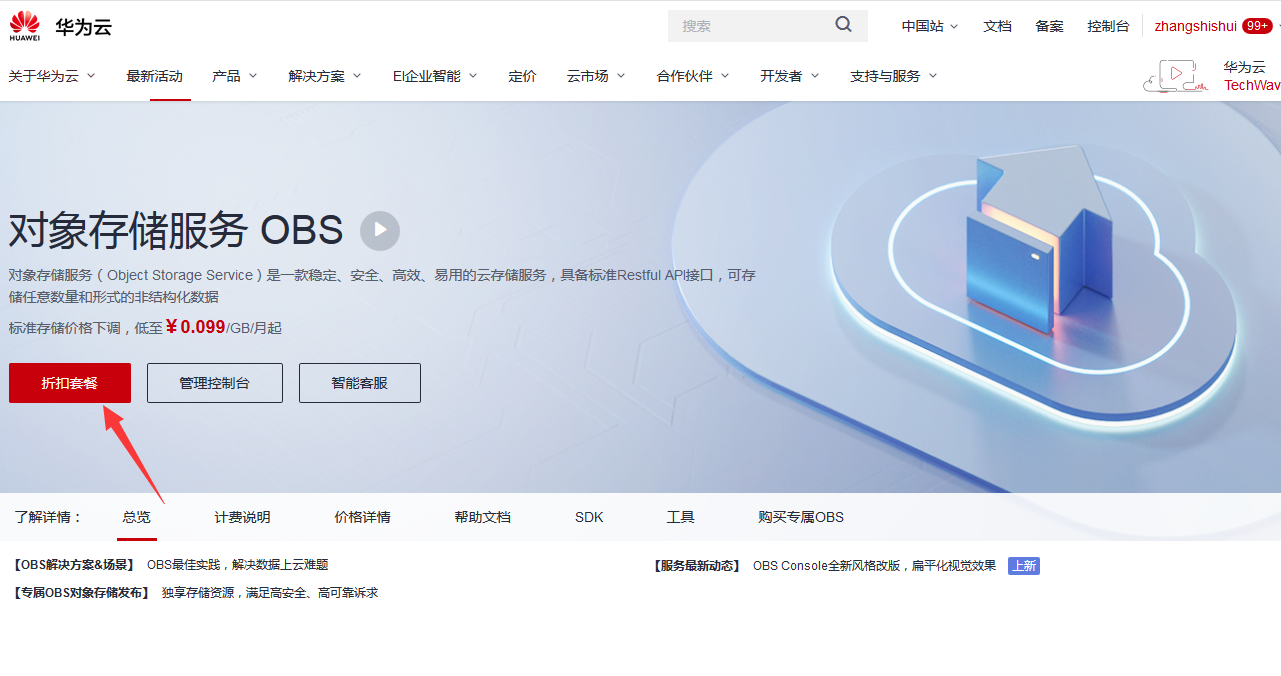
Task: Open OBS Console全新风格改版 news link
Action: click(875, 566)
